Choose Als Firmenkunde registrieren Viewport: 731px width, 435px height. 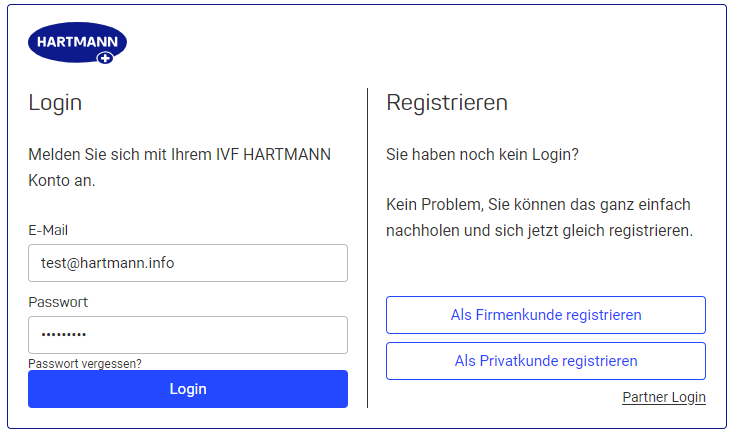pos(546,315)
